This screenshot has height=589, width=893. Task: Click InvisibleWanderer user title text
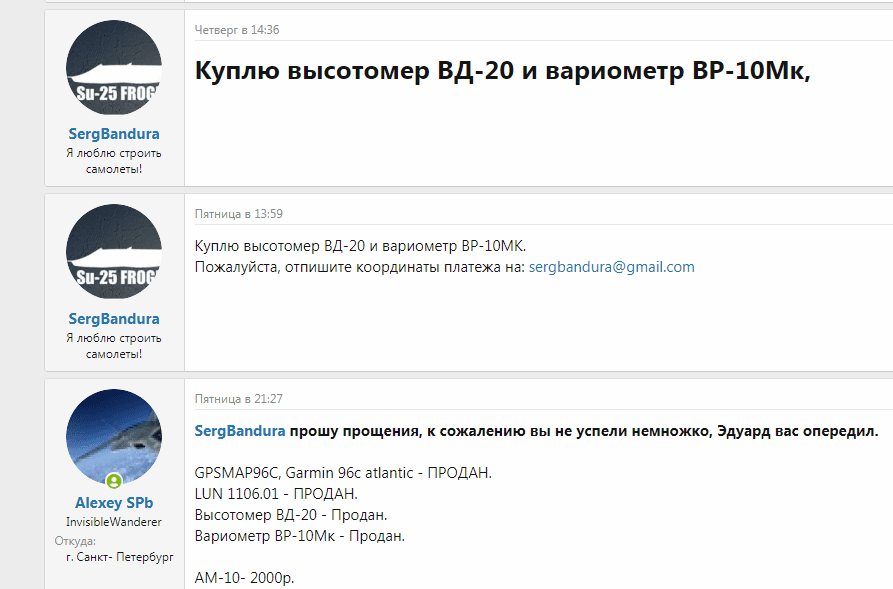[x=114, y=522]
